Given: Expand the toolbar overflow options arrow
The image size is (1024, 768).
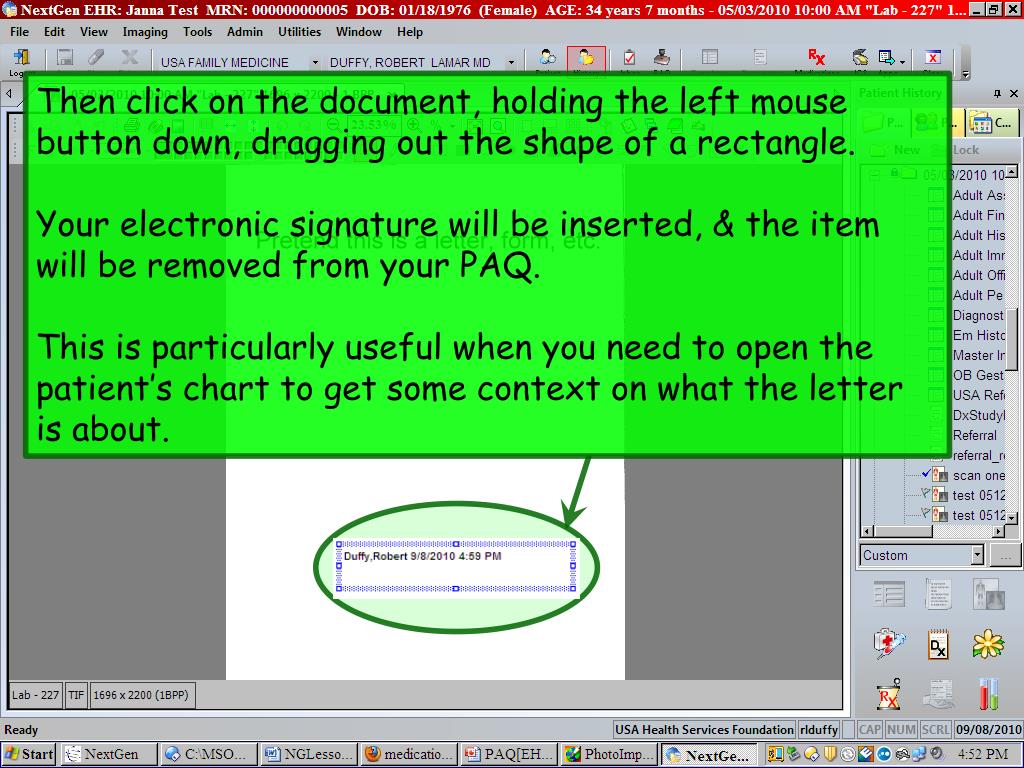Looking at the screenshot, I should click(x=966, y=74).
